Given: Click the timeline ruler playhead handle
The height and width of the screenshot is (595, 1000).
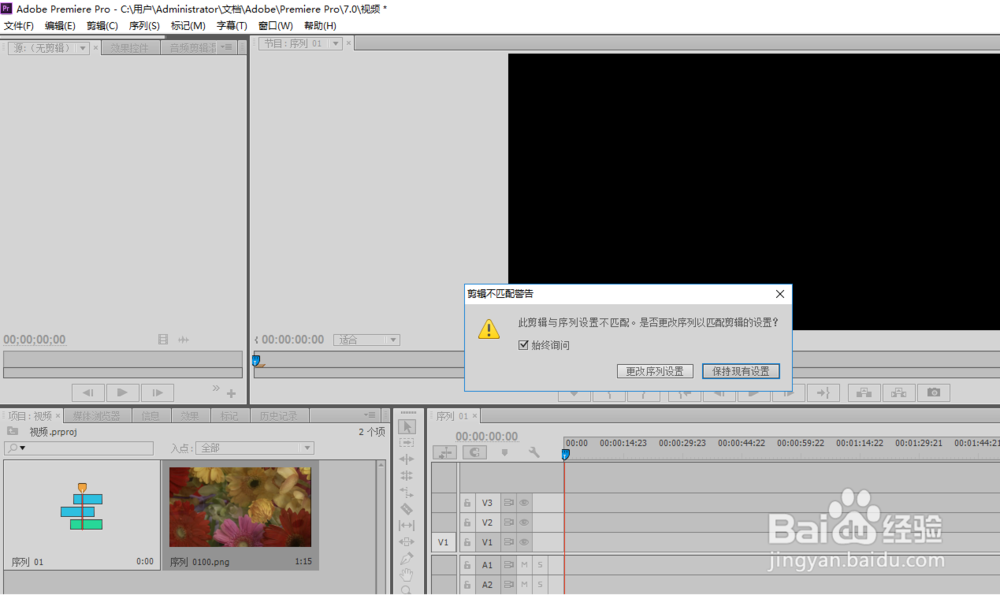Looking at the screenshot, I should coord(565,454).
